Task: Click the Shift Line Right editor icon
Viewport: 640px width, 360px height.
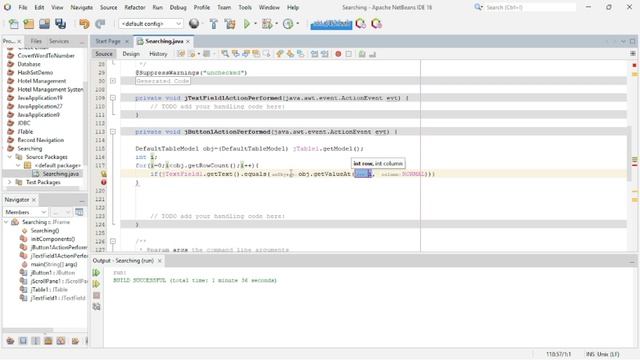Action: point(325,54)
